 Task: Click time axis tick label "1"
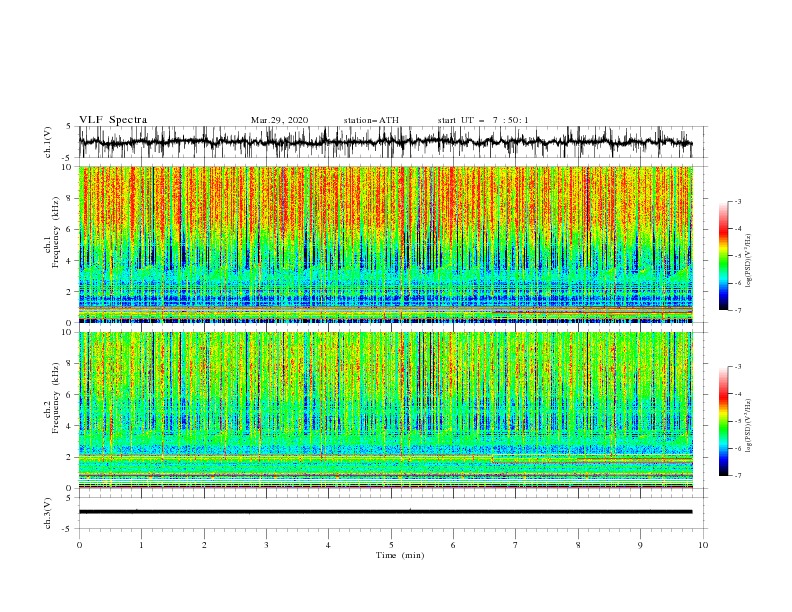coord(141,545)
